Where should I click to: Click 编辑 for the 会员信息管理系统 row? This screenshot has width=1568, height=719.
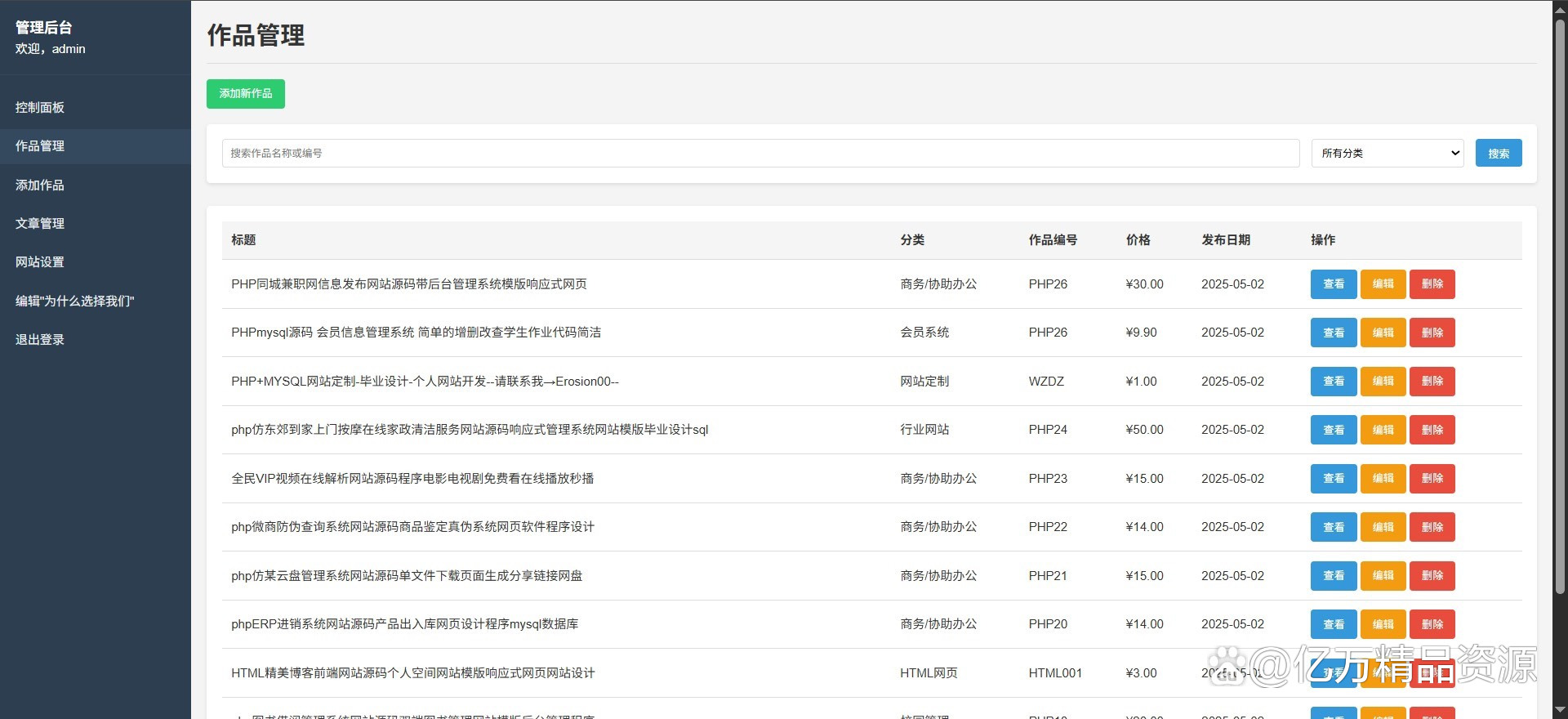tap(1383, 333)
